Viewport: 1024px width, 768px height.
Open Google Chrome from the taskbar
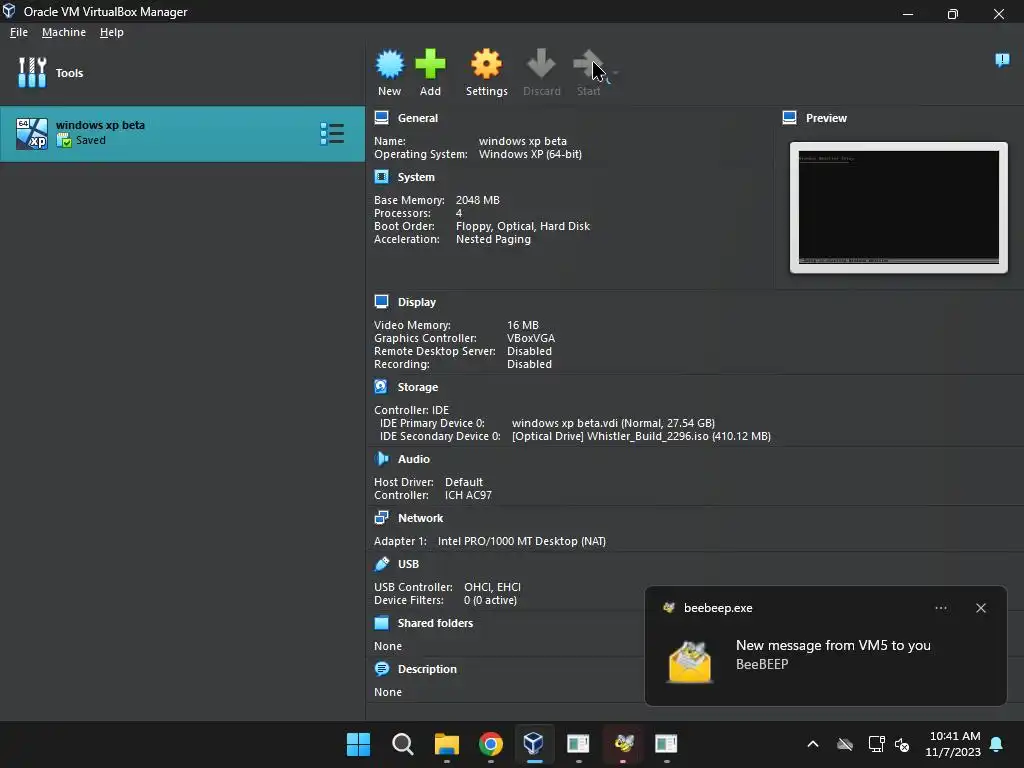(490, 744)
